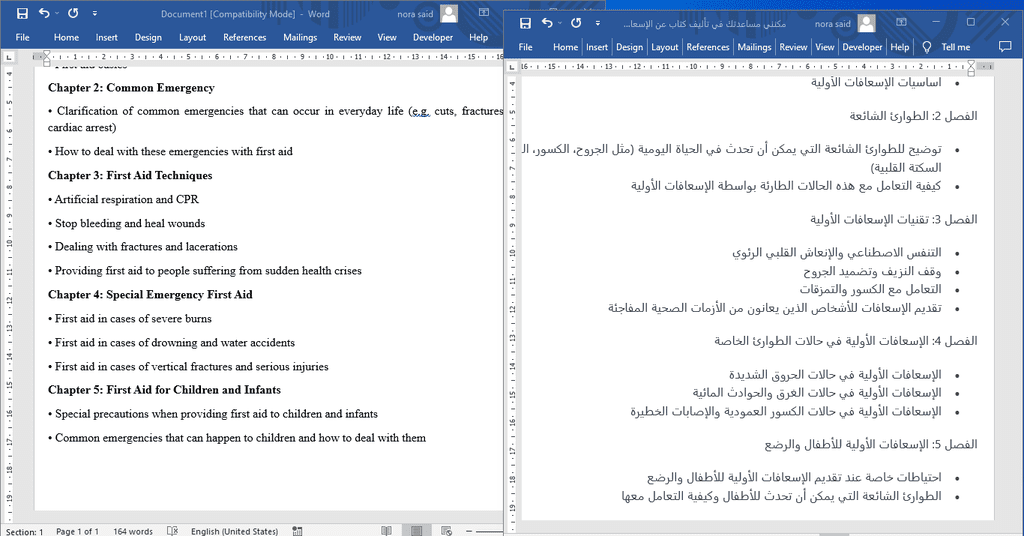Open Insert tab in Arabic document window
The image size is (1024, 536).
point(597,47)
